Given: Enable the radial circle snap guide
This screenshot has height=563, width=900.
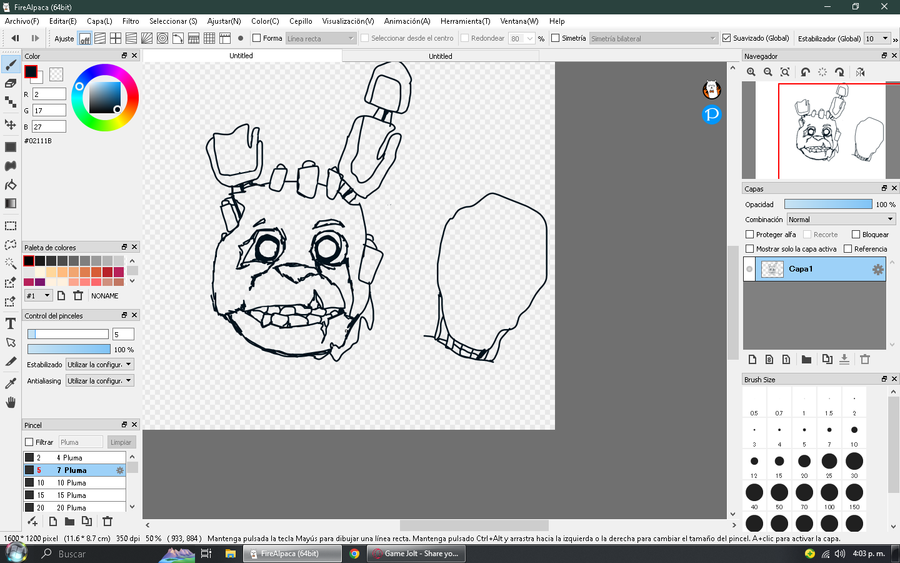Looking at the screenshot, I should pos(162,38).
